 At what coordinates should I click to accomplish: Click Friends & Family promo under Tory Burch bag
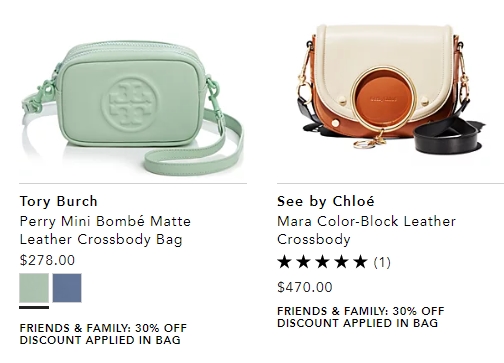coord(103,334)
